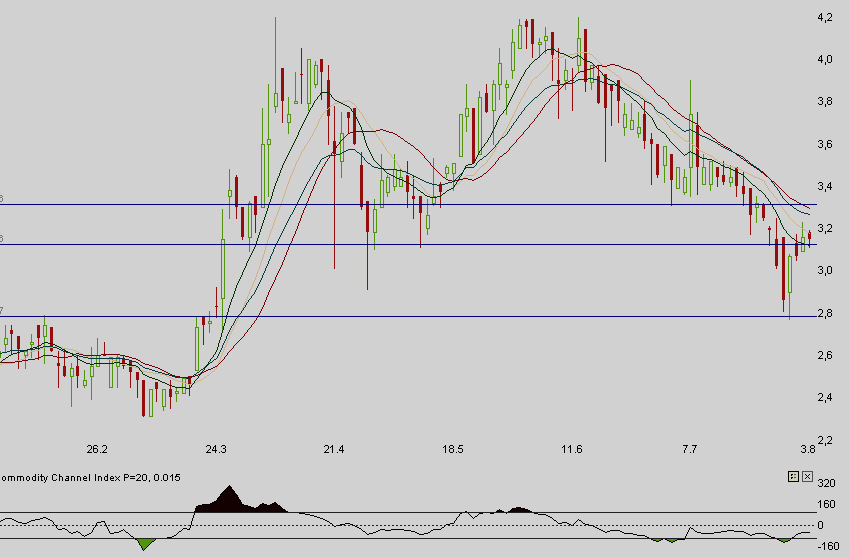849x557 pixels.
Task: Open the Commodity Channel Index settings icon
Action: point(793,477)
